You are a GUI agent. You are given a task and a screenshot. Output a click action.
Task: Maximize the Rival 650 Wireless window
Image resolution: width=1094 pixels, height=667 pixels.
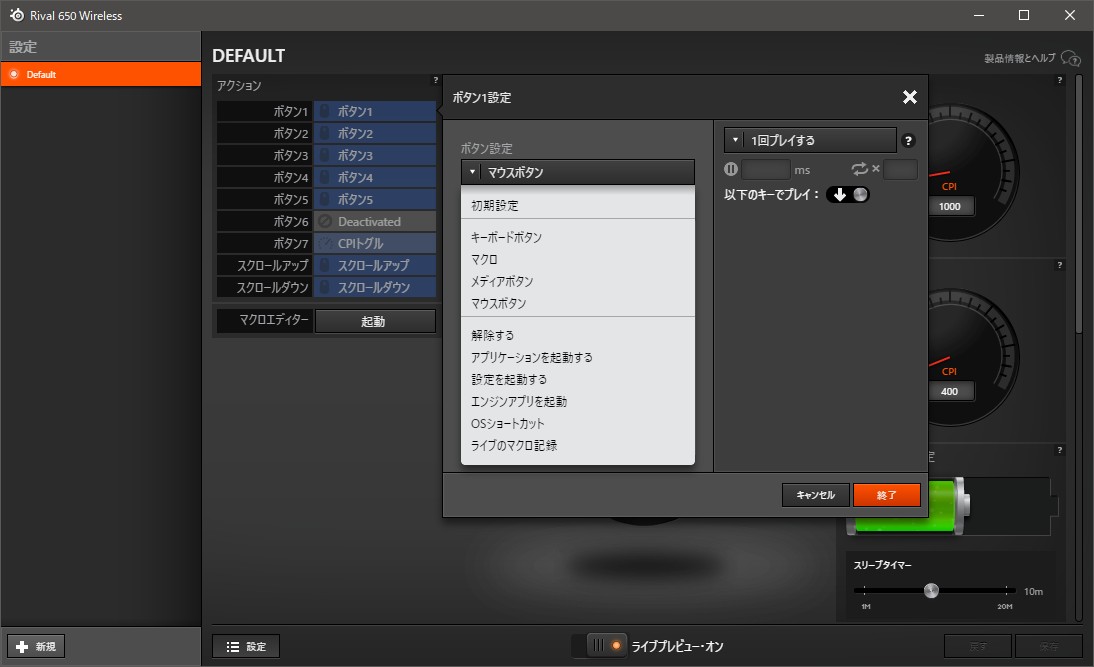coord(1024,15)
